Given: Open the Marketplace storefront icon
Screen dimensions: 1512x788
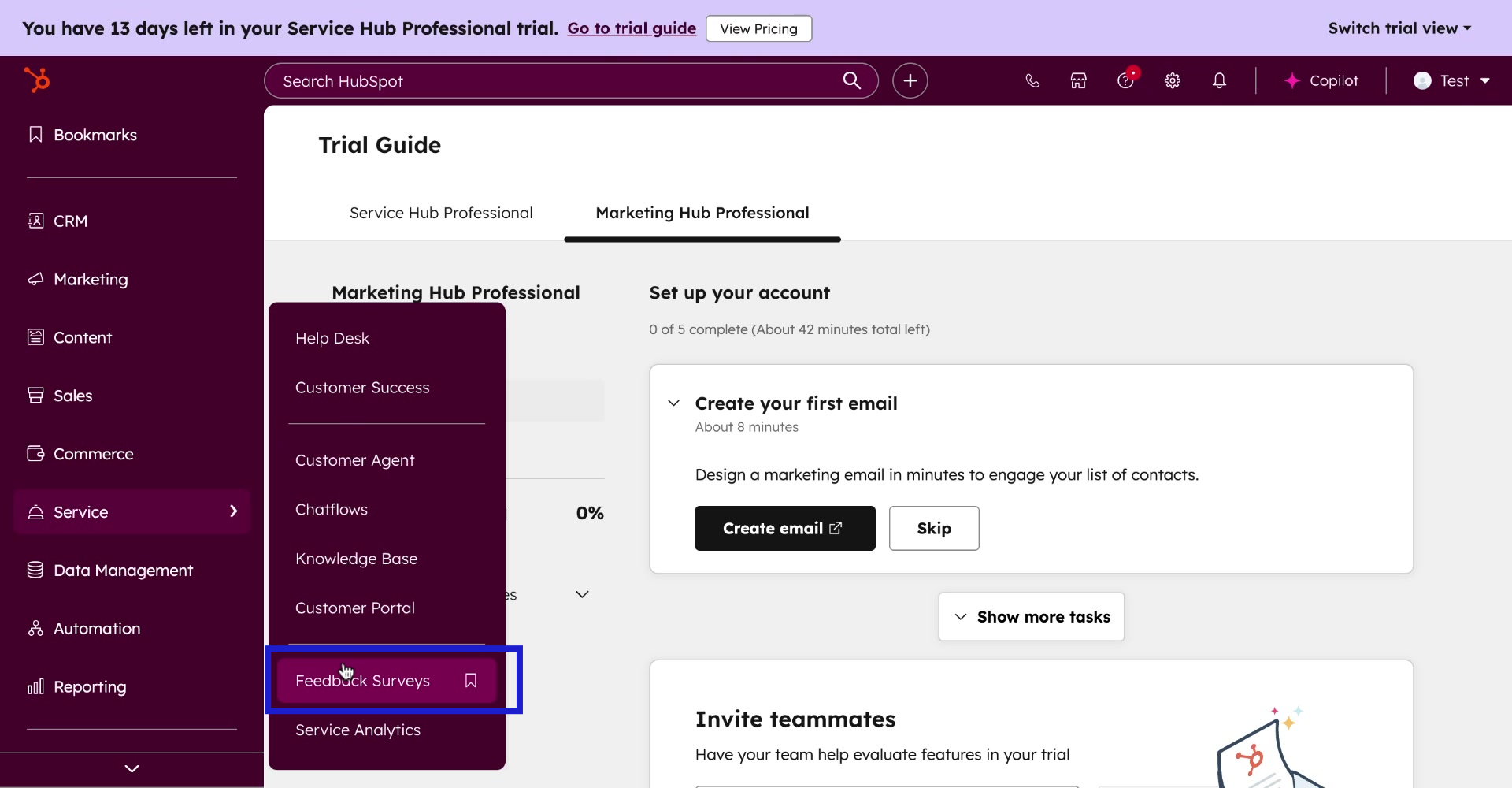Looking at the screenshot, I should (1078, 80).
